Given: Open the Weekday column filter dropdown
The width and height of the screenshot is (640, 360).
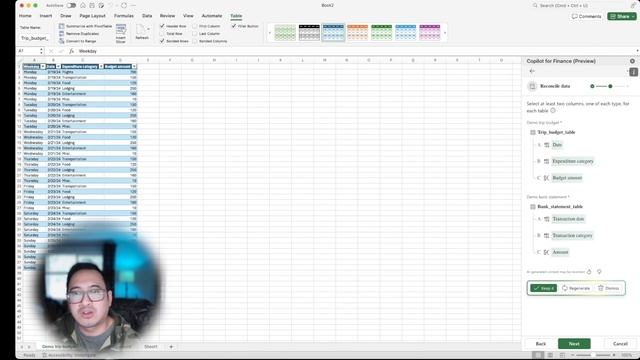Looking at the screenshot, I should [43, 67].
